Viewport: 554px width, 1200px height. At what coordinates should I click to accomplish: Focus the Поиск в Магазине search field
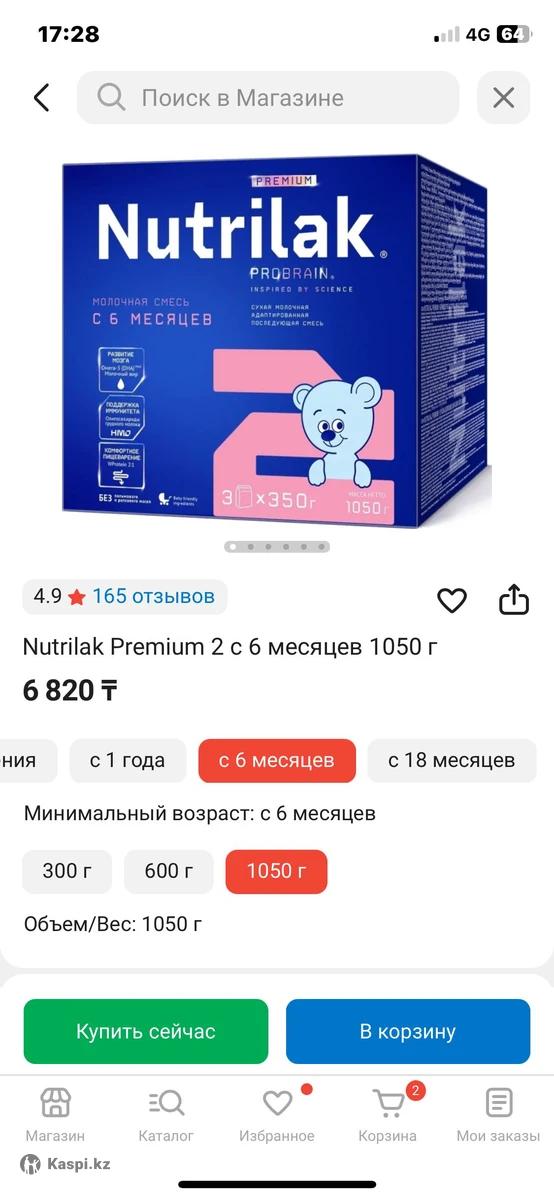(268, 97)
